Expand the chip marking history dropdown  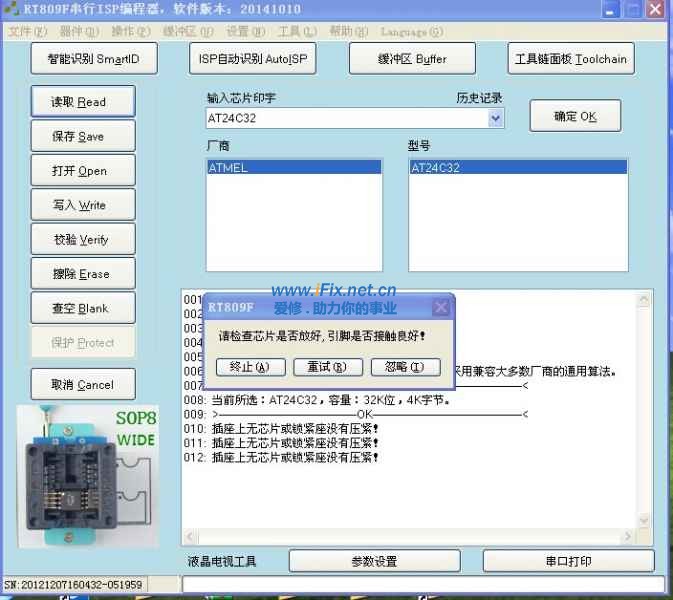[495, 118]
